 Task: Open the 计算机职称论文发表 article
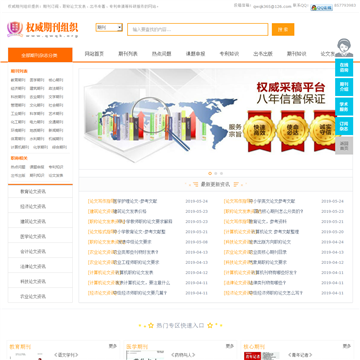pyautogui.click(x=134, y=273)
